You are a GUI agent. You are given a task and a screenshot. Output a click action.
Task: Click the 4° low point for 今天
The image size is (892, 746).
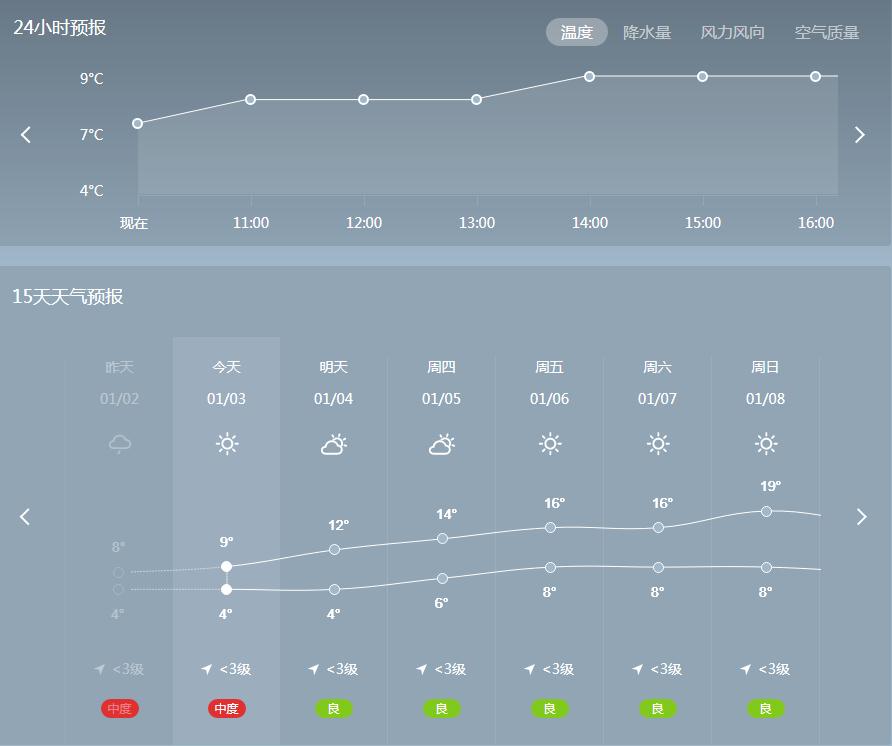click(226, 590)
